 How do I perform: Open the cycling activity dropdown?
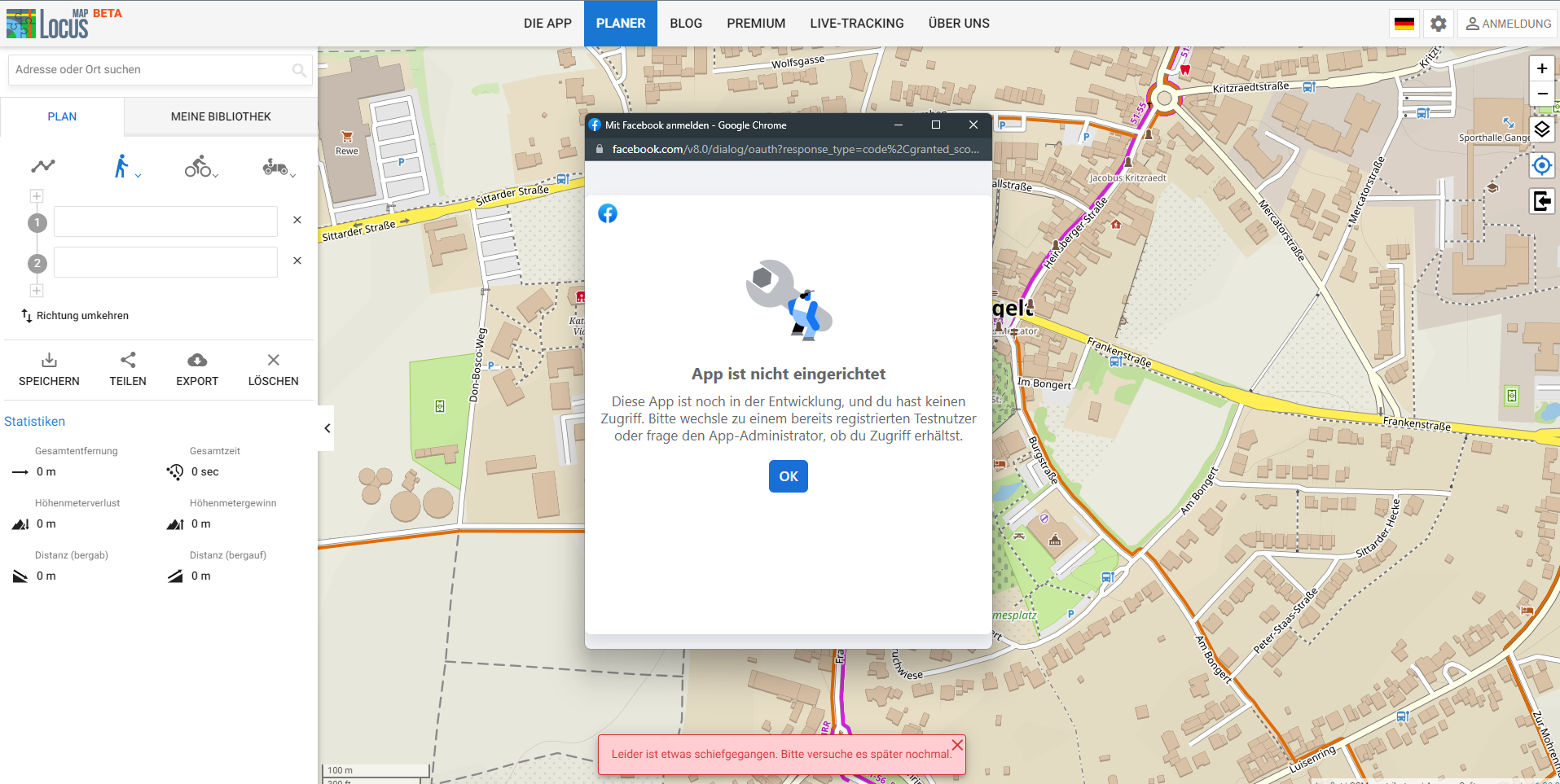click(x=200, y=167)
